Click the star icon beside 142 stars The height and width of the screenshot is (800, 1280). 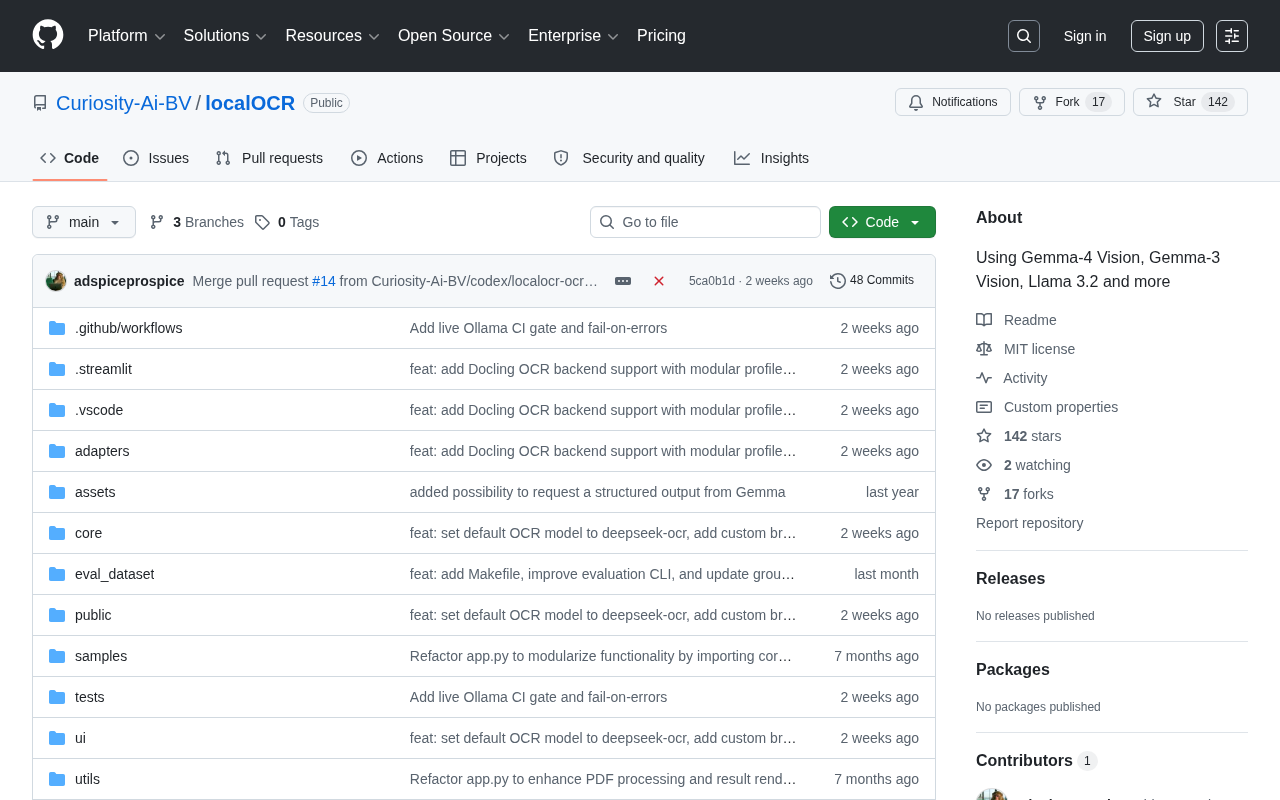[x=984, y=436]
